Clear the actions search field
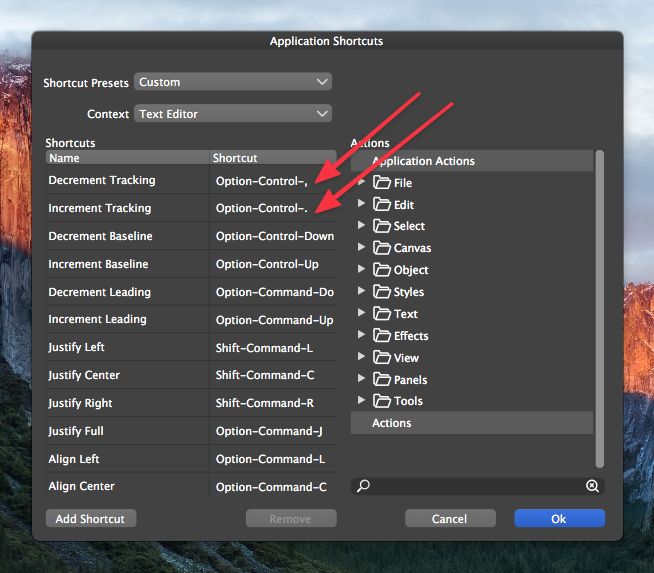Image resolution: width=654 pixels, height=573 pixels. point(592,486)
